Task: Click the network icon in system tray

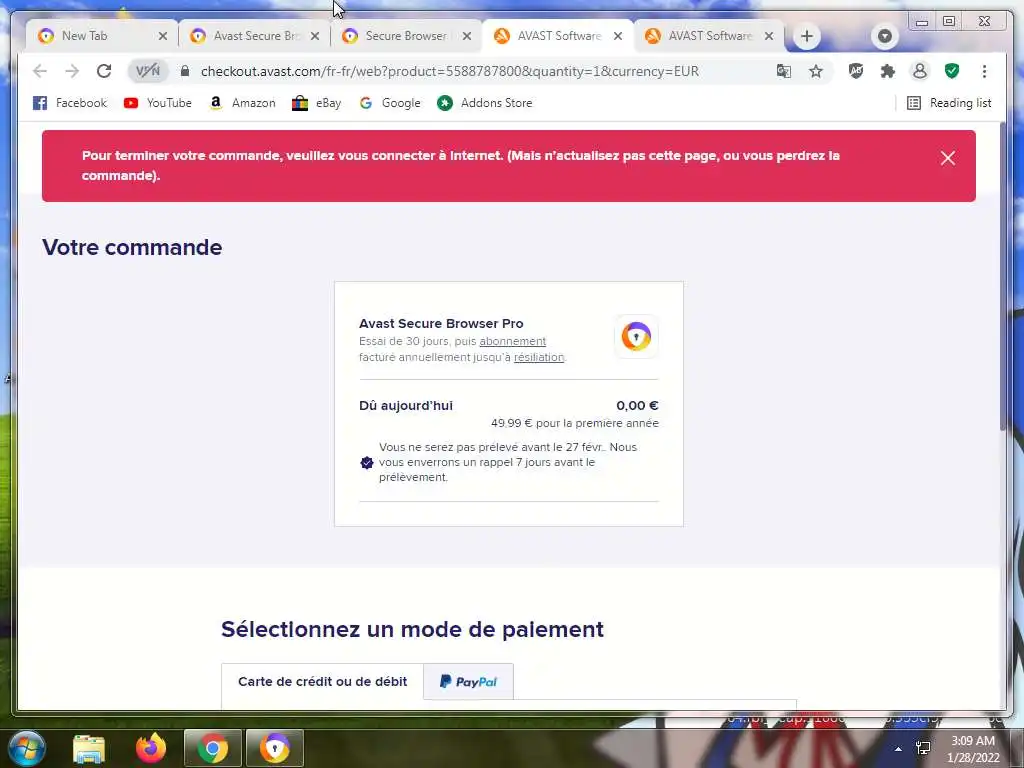Action: 923,748
